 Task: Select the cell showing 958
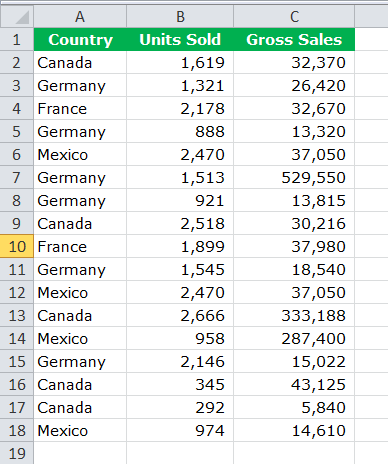(x=180, y=338)
